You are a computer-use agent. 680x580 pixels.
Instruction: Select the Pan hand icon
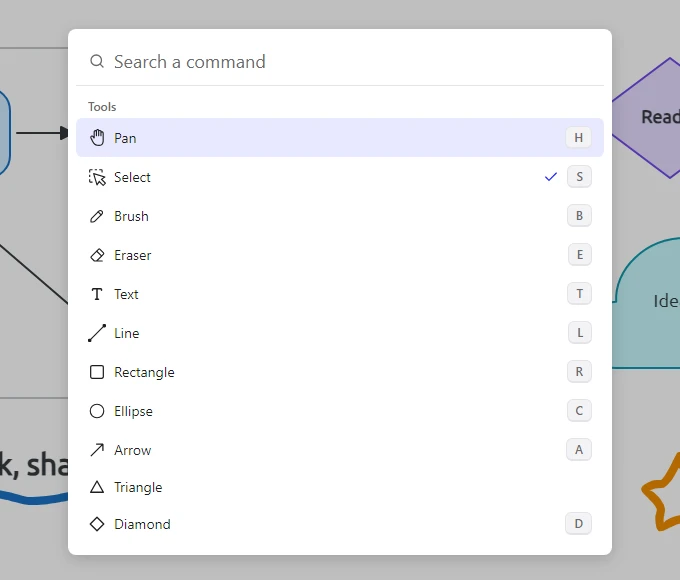point(97,138)
